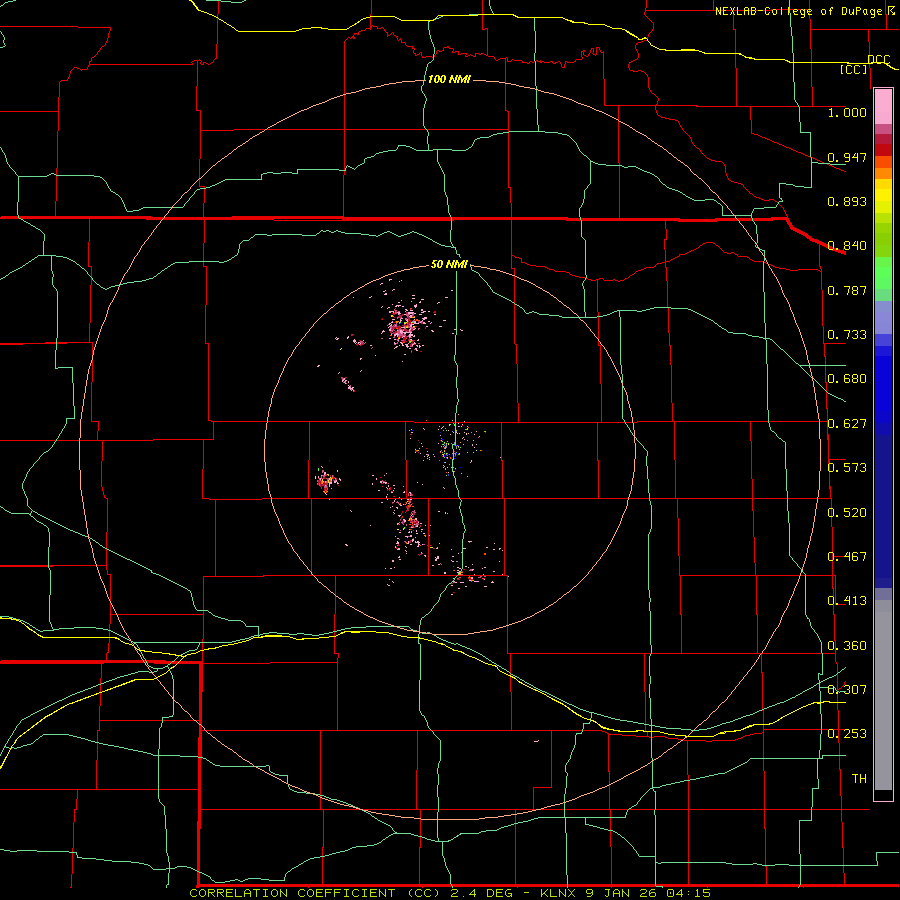This screenshot has height=900, width=900.
Task: Click the [CC] units label
Action: (853, 69)
